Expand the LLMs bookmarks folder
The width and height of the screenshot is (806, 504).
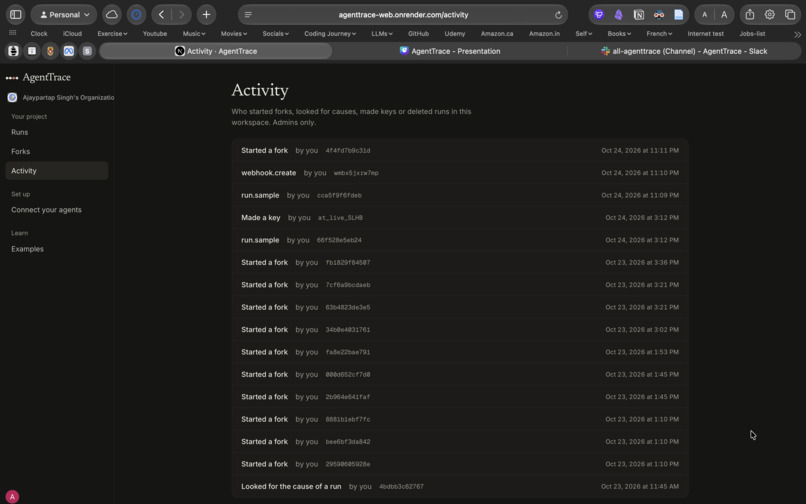point(382,33)
